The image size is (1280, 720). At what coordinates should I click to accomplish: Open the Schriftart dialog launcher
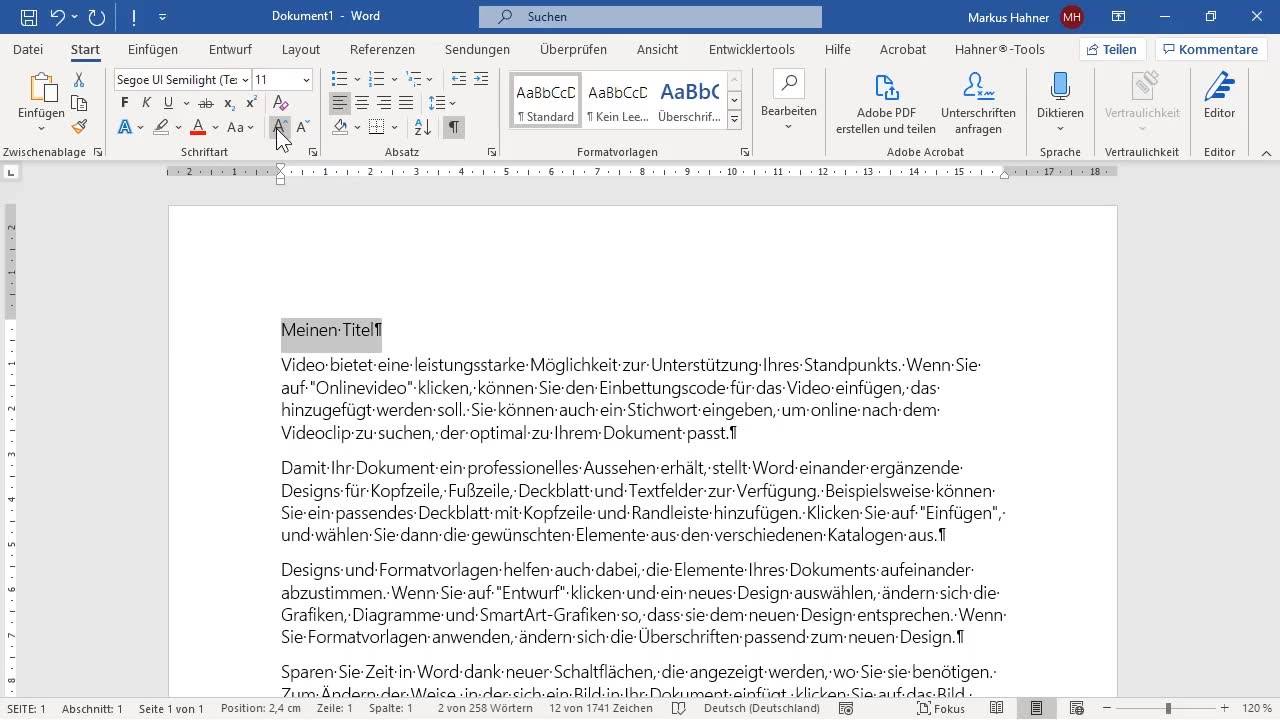pos(313,152)
